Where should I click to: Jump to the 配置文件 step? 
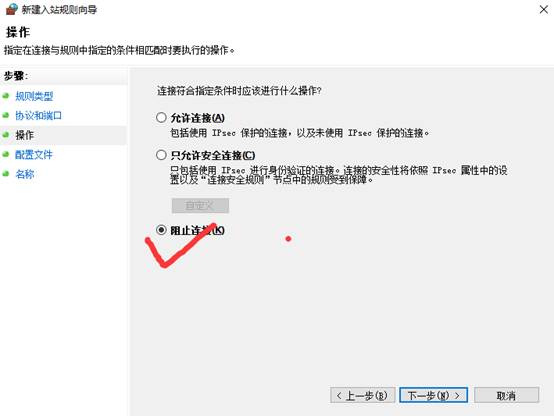[34, 154]
